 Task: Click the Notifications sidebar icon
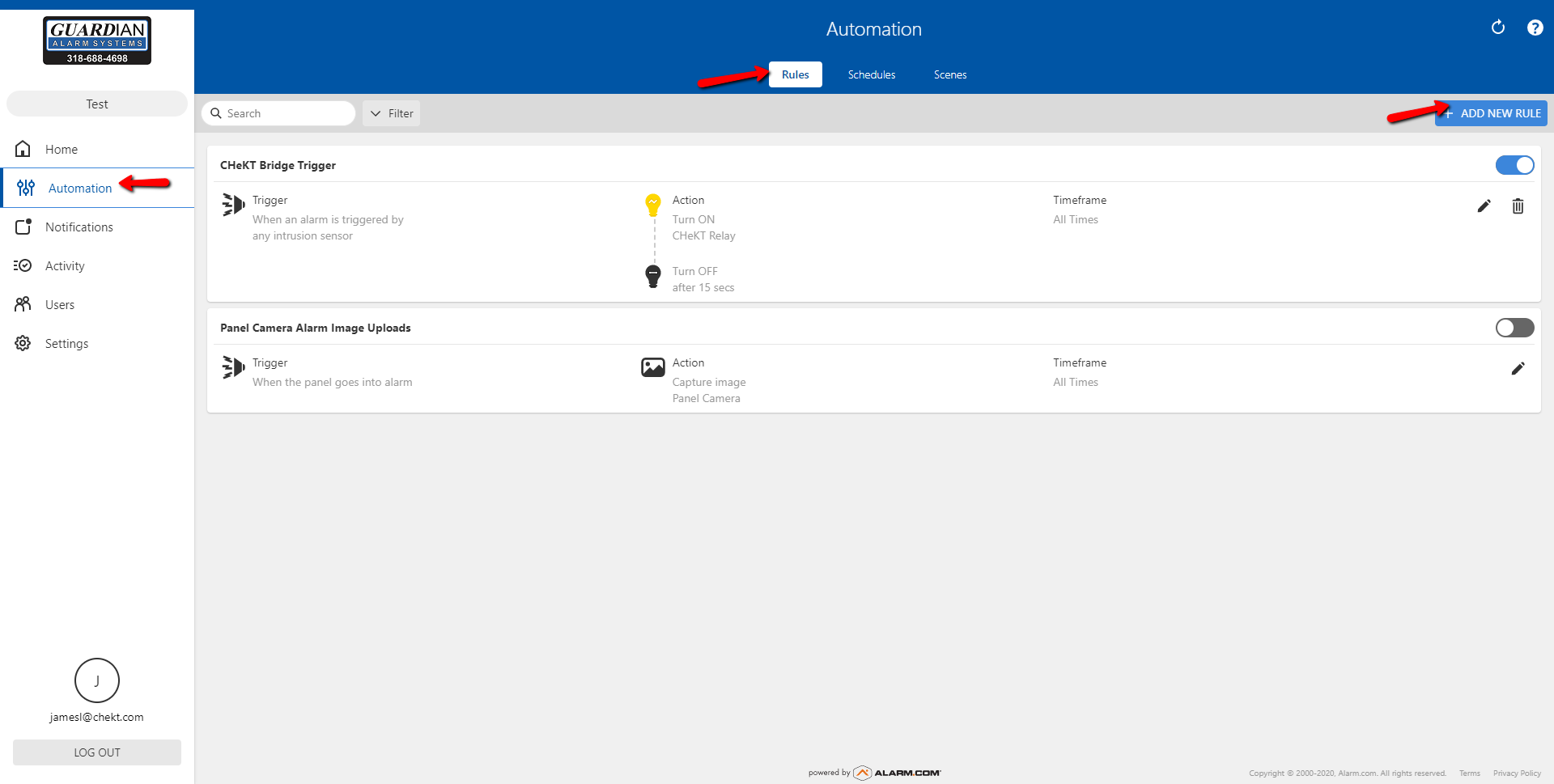tap(23, 227)
